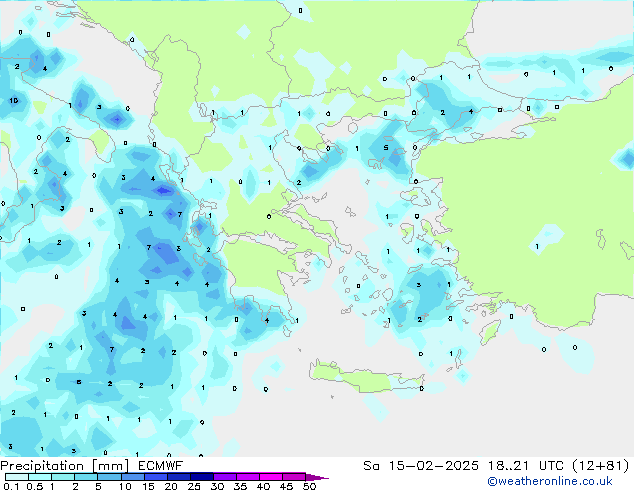Click the island of Rhodes on the map
The height and width of the screenshot is (490, 634).
(x=490, y=332)
